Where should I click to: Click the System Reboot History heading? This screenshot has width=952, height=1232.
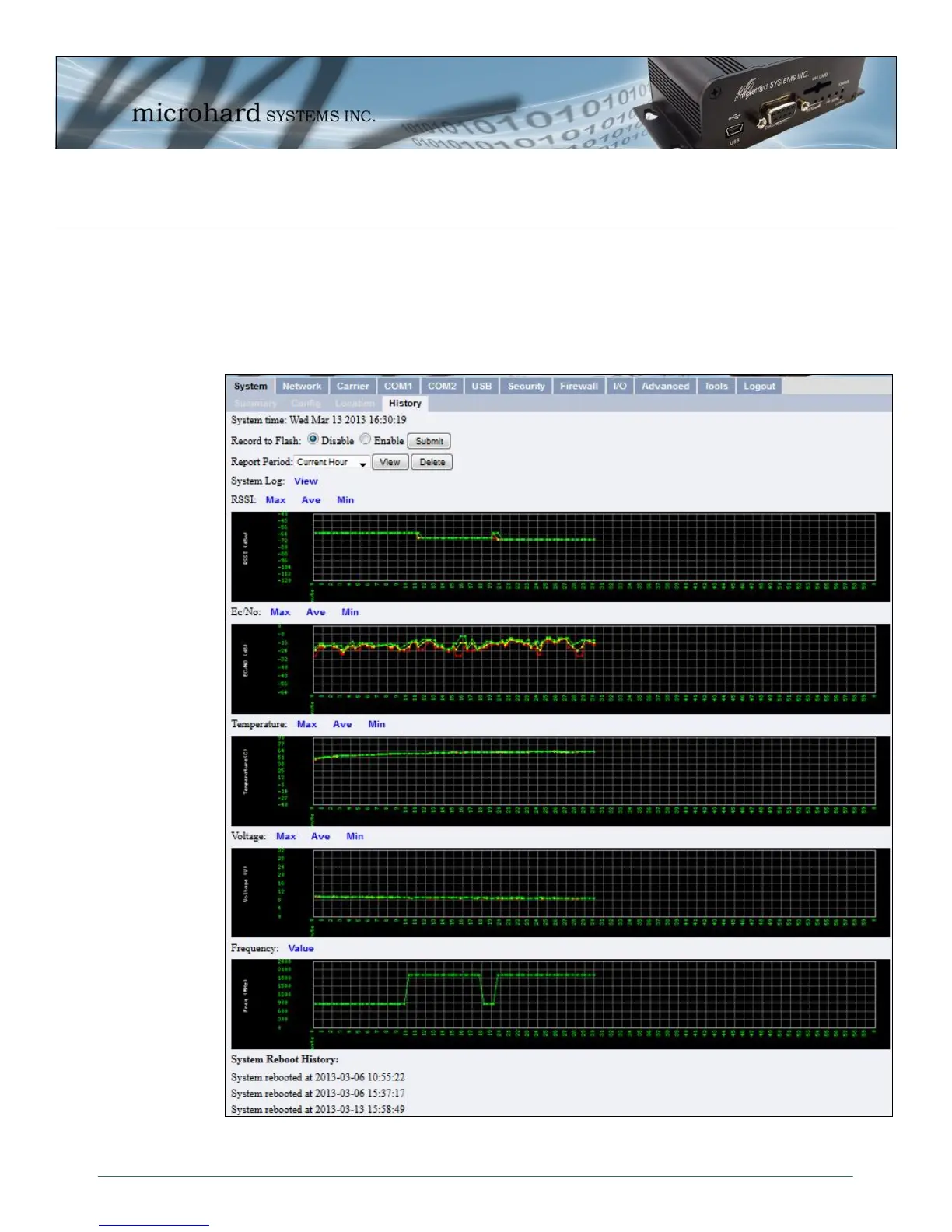pyautogui.click(x=285, y=1059)
